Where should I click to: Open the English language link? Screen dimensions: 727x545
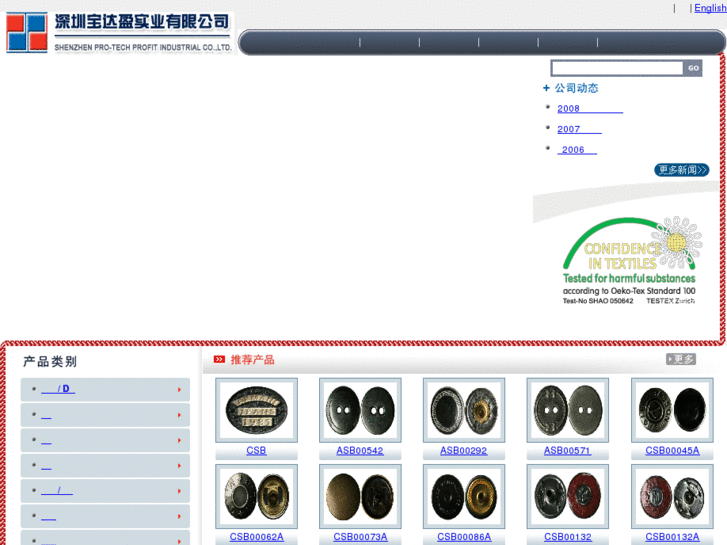(710, 8)
